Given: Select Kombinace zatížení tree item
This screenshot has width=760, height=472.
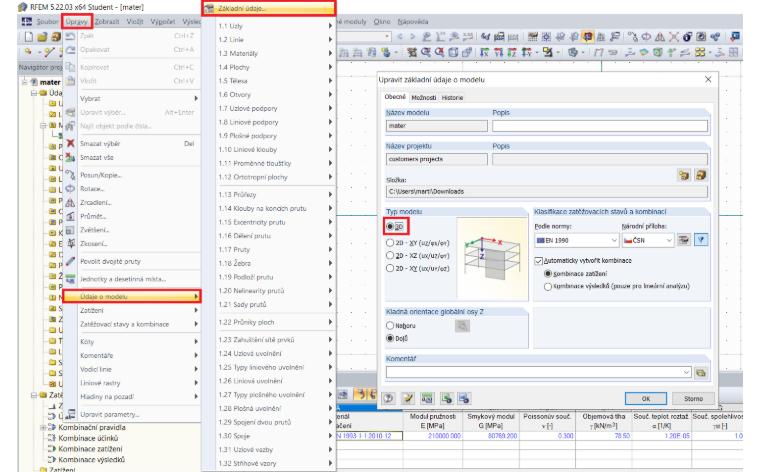Looking at the screenshot, I should coord(90,449).
